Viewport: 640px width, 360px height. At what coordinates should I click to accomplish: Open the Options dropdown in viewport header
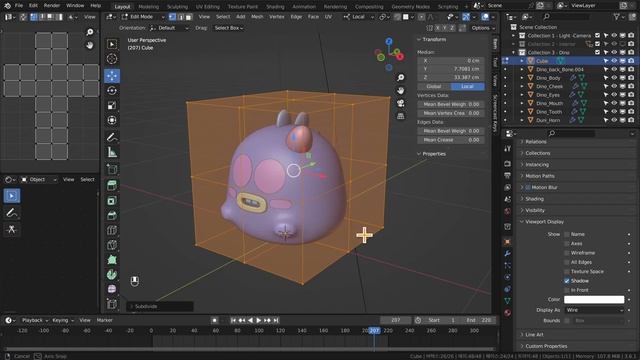pos(483,28)
